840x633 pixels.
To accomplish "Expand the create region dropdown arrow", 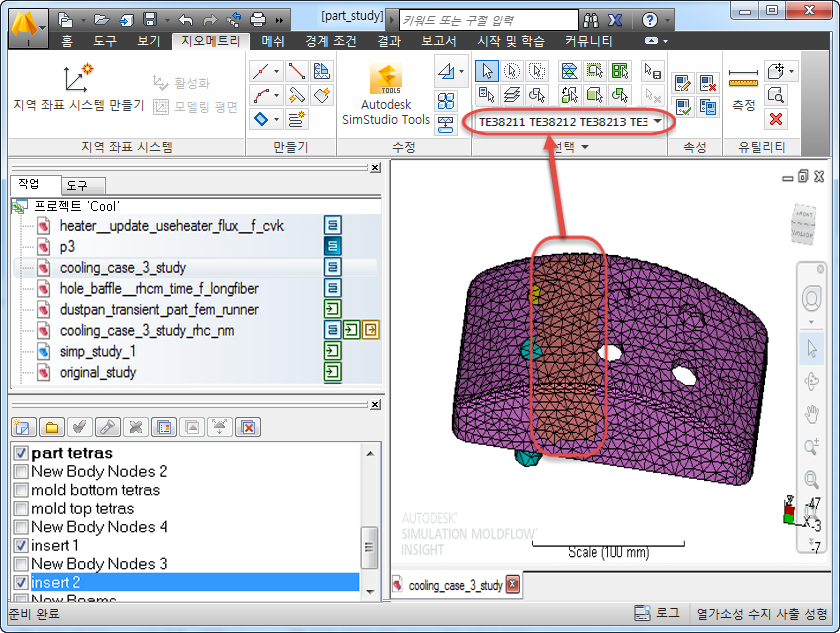I will (276, 119).
